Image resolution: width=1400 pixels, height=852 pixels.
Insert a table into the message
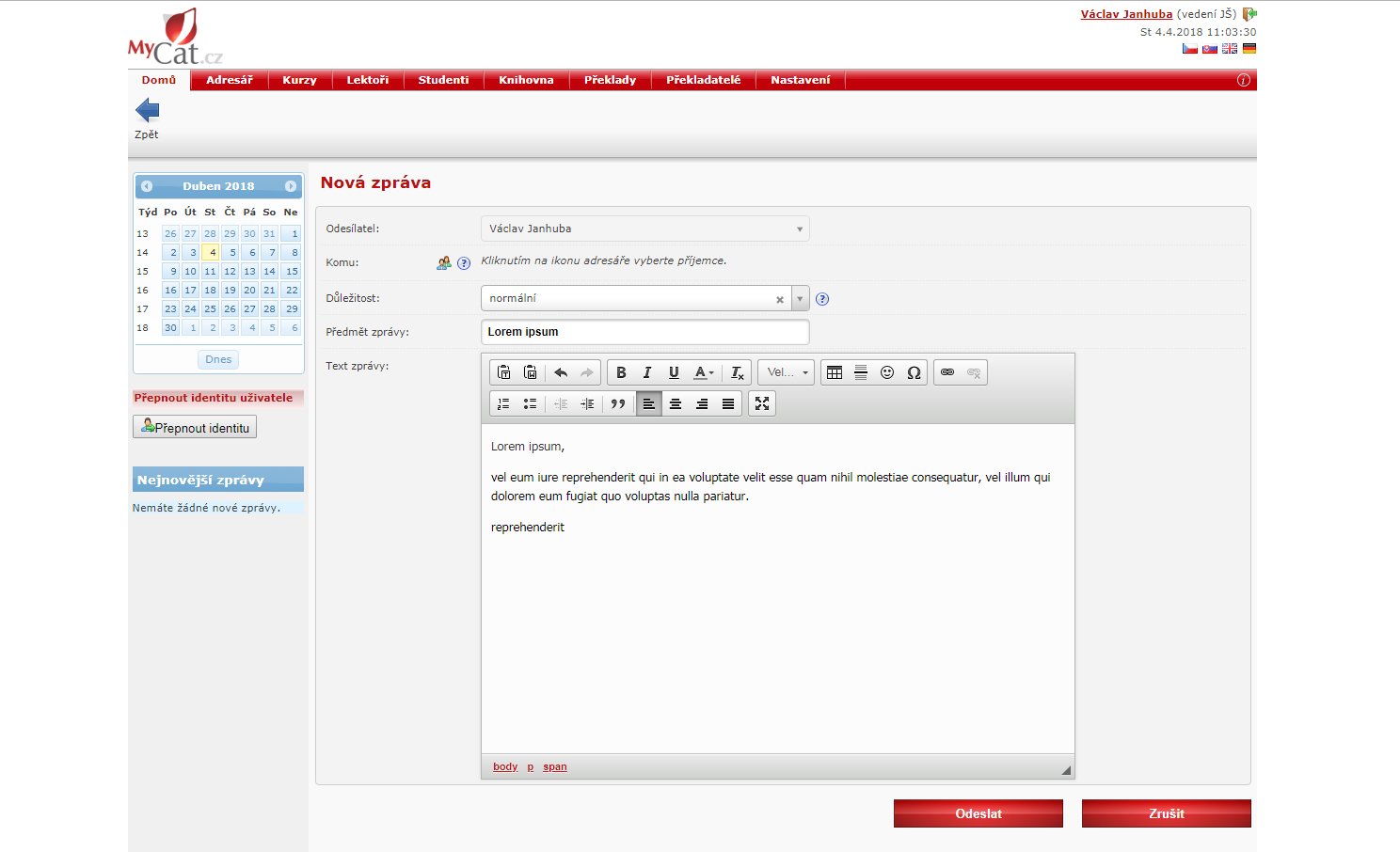pos(835,372)
